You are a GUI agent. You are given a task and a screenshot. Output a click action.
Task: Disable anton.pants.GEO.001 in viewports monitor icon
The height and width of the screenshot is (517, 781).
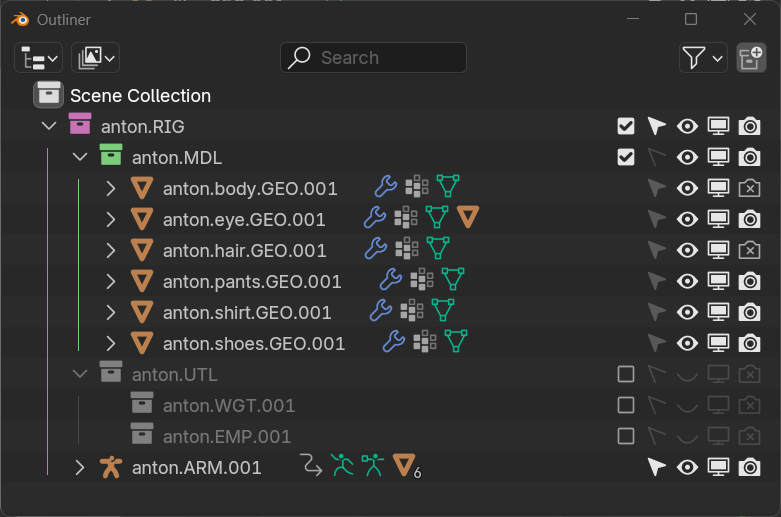click(x=718, y=281)
